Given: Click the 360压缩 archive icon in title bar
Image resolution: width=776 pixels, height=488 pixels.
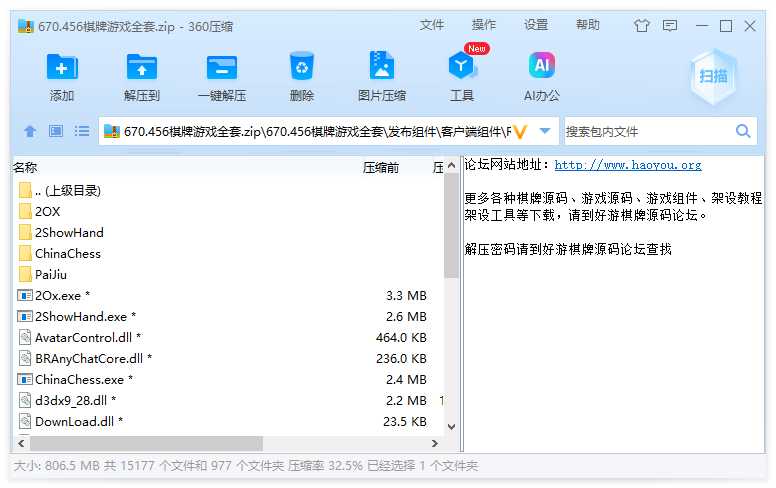Looking at the screenshot, I should click(26, 26).
